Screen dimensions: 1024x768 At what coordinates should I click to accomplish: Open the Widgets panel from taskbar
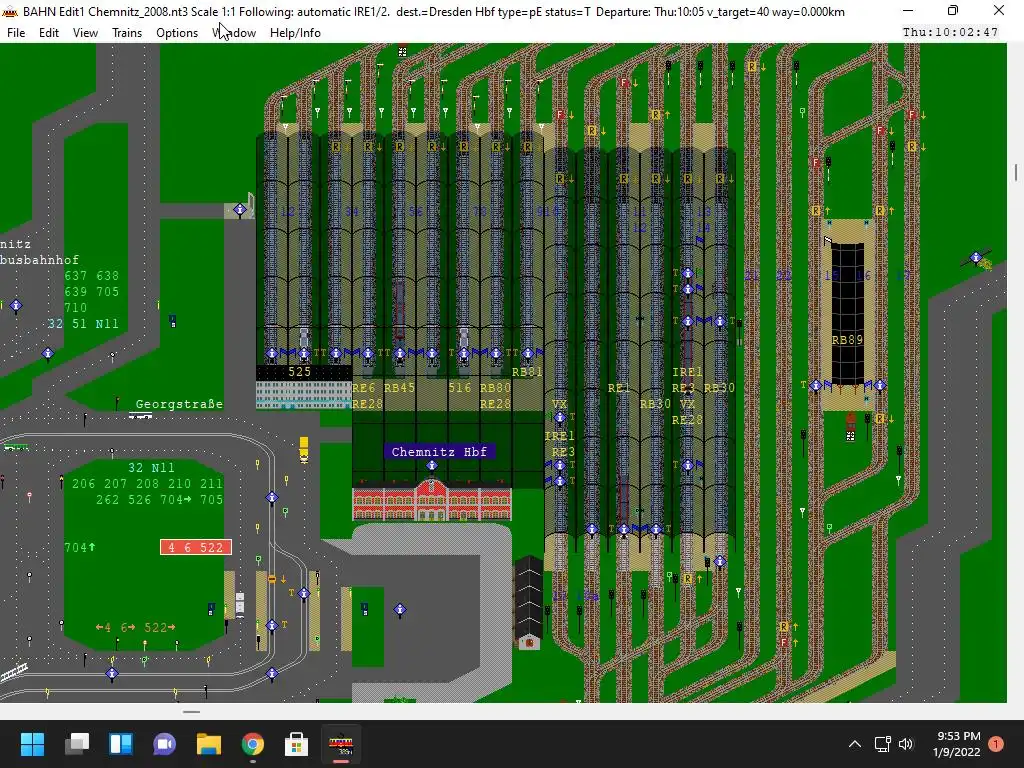coord(121,743)
